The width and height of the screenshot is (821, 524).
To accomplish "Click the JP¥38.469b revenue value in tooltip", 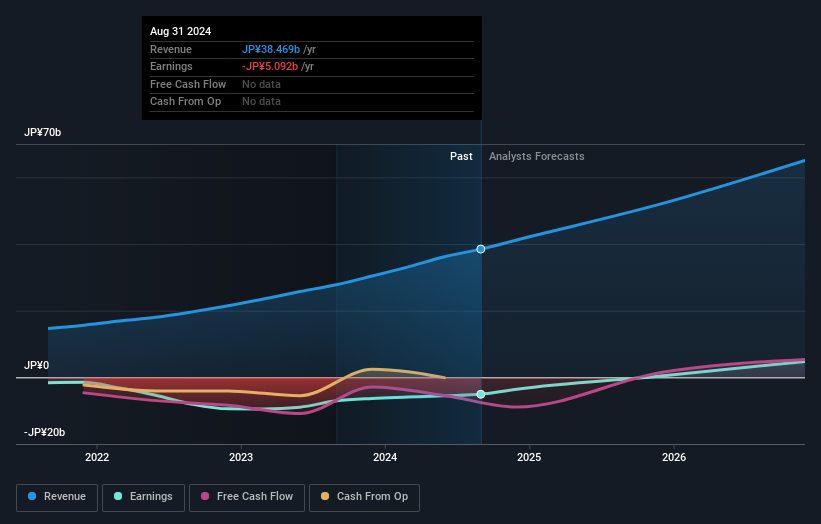I will pyautogui.click(x=271, y=49).
